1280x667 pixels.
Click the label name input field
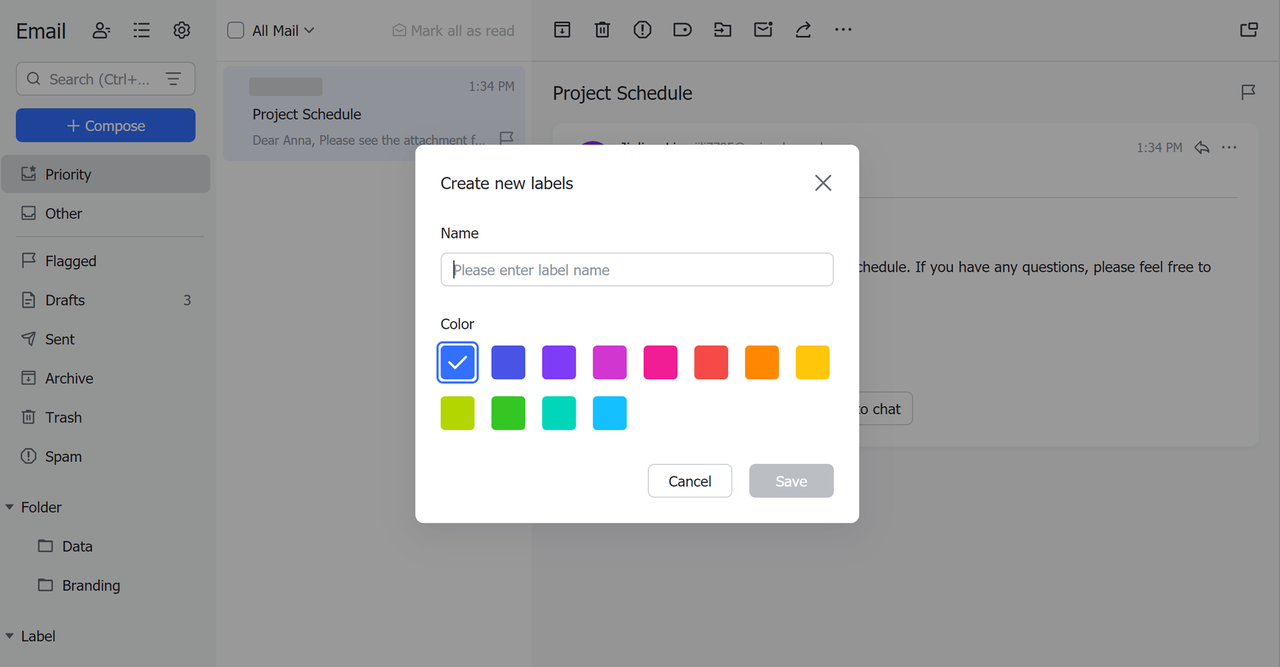[637, 270]
